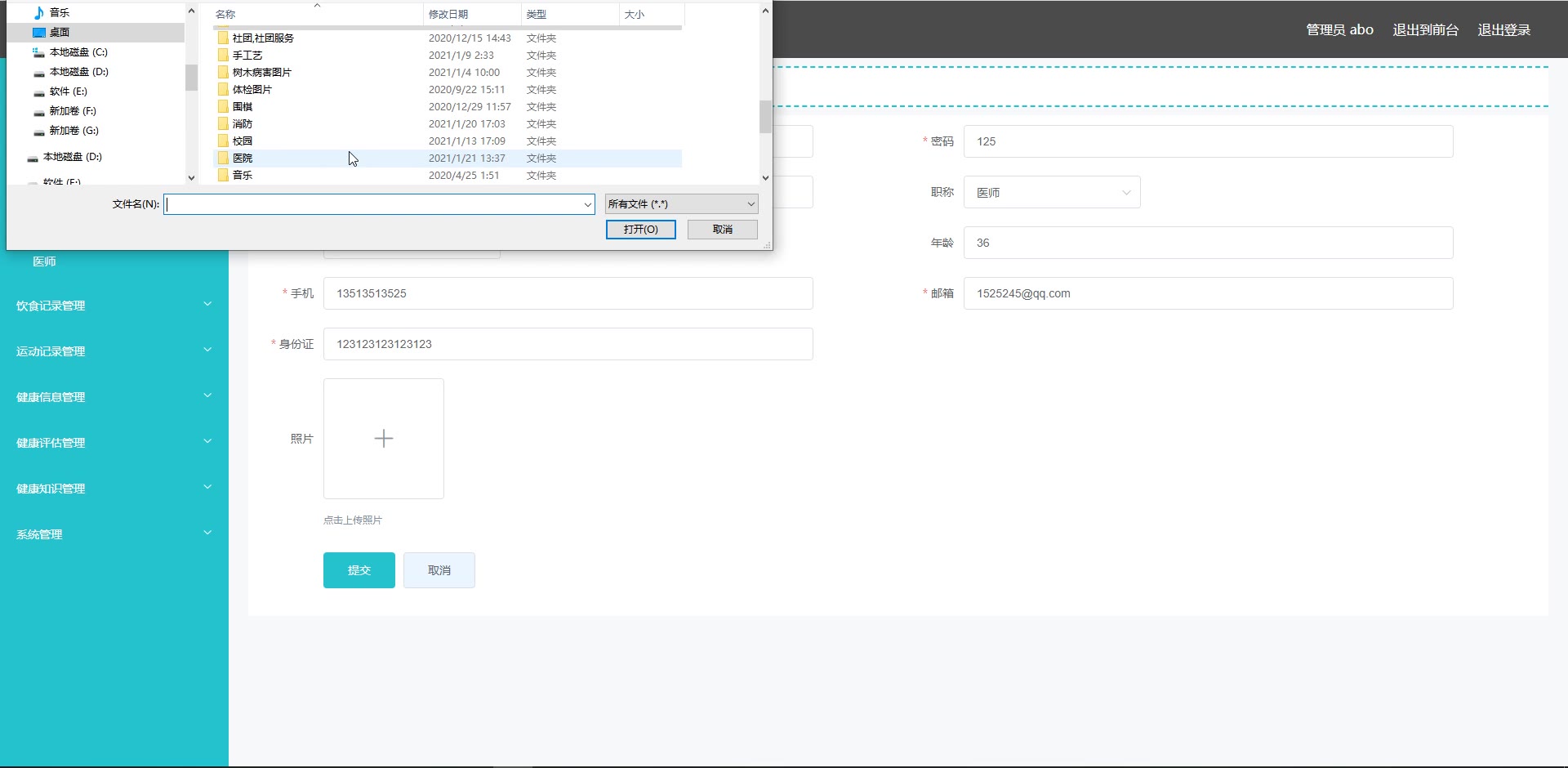This screenshot has width=1568, height=768.
Task: Click the folder icon next to 医院
Action: pos(223,158)
